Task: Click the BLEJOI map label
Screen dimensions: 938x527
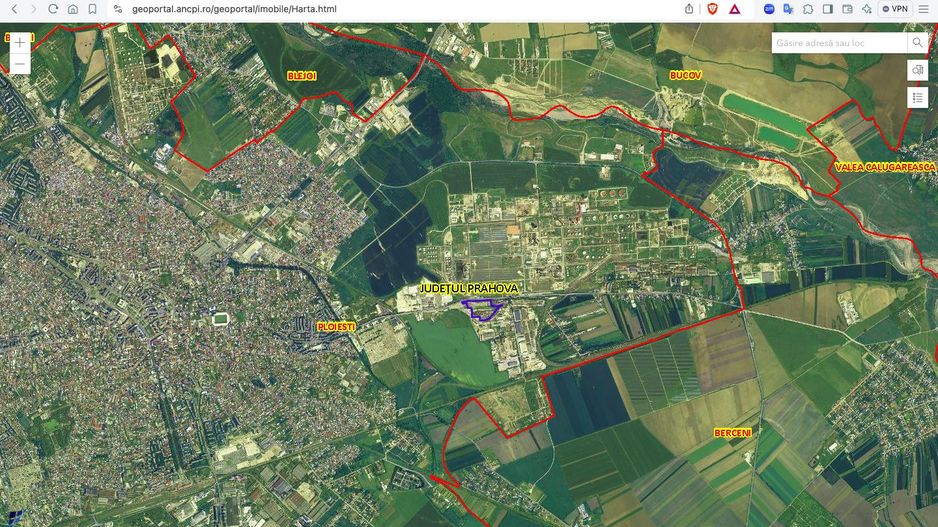Action: tap(302, 76)
